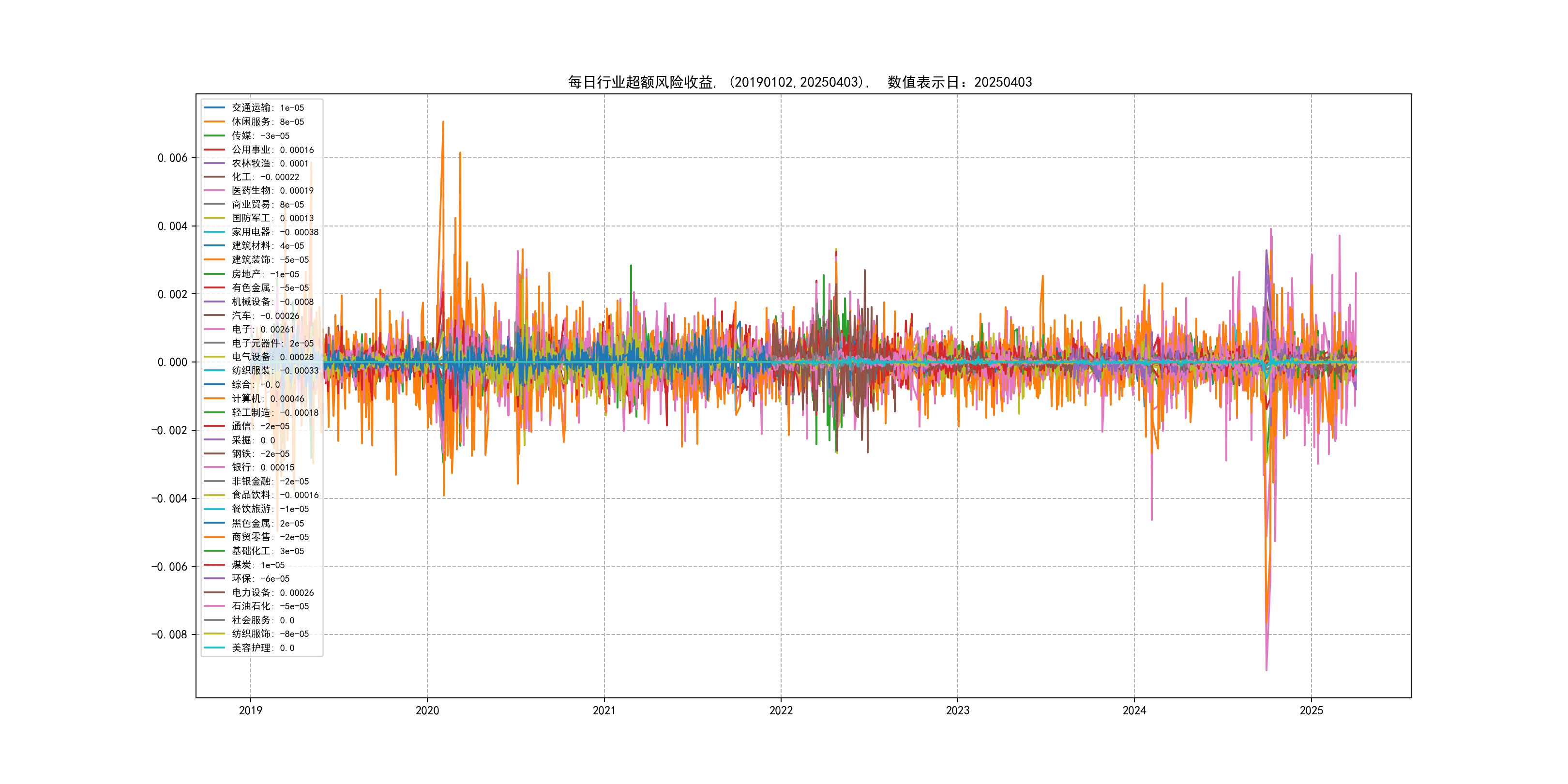Image resolution: width=1568 pixels, height=784 pixels.
Task: Click the 美容护理 legend line swatch
Action: [214, 648]
